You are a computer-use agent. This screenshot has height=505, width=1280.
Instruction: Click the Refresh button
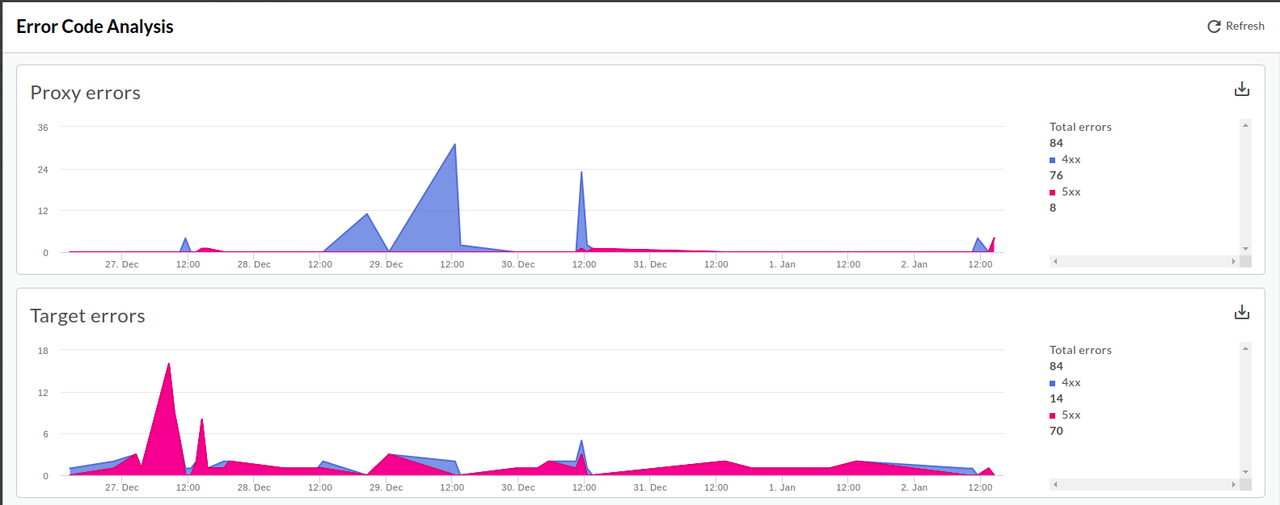coord(1236,26)
